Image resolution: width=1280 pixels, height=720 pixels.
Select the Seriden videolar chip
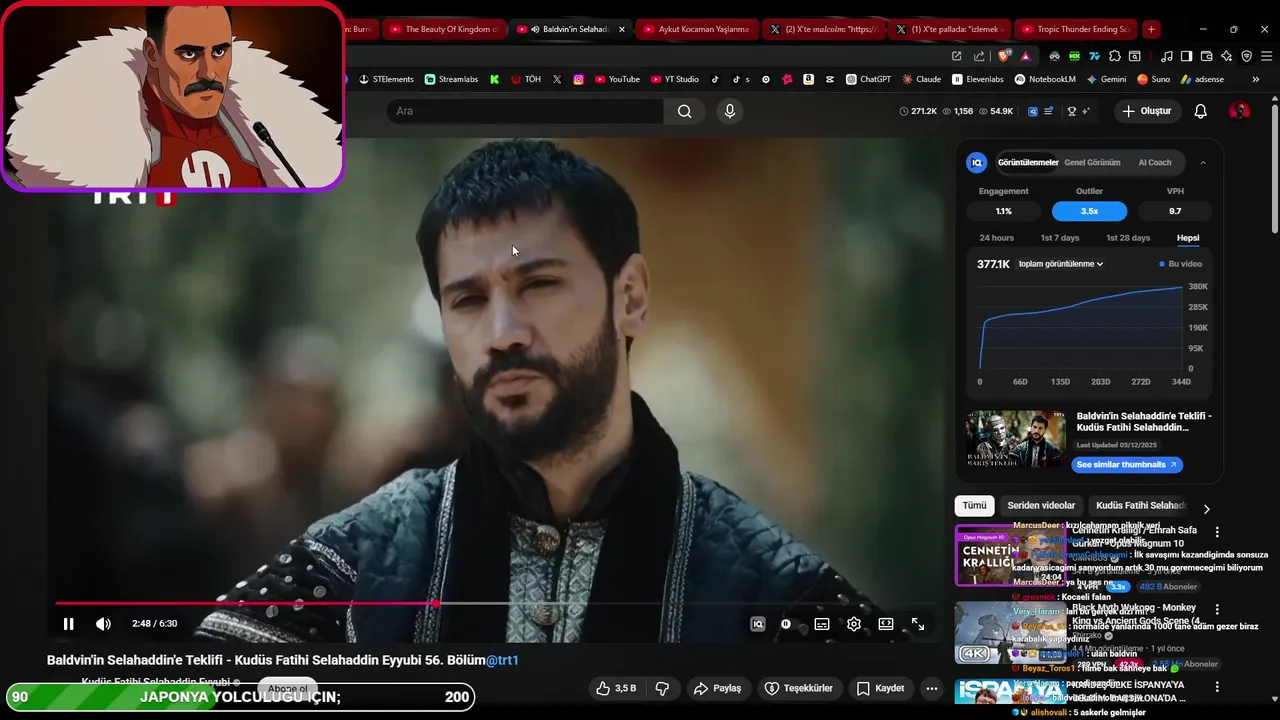tap(1041, 506)
